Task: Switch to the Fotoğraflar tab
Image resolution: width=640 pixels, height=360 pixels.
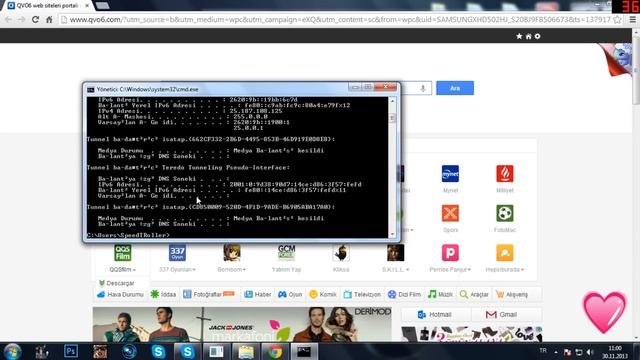Action: pyautogui.click(x=209, y=295)
